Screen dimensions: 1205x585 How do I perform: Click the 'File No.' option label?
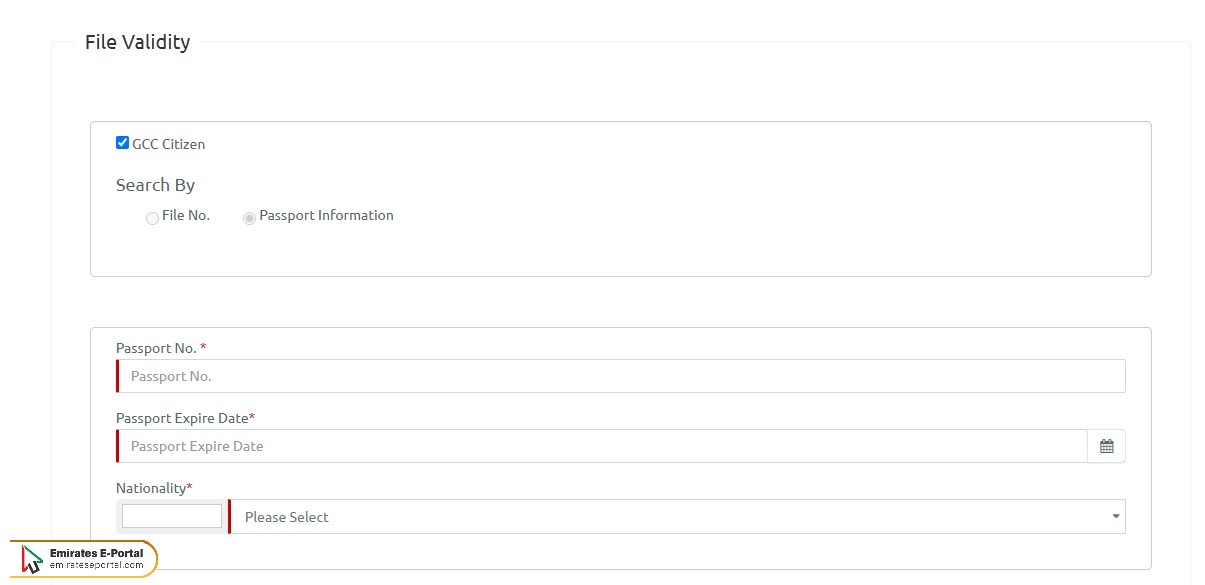coord(186,215)
